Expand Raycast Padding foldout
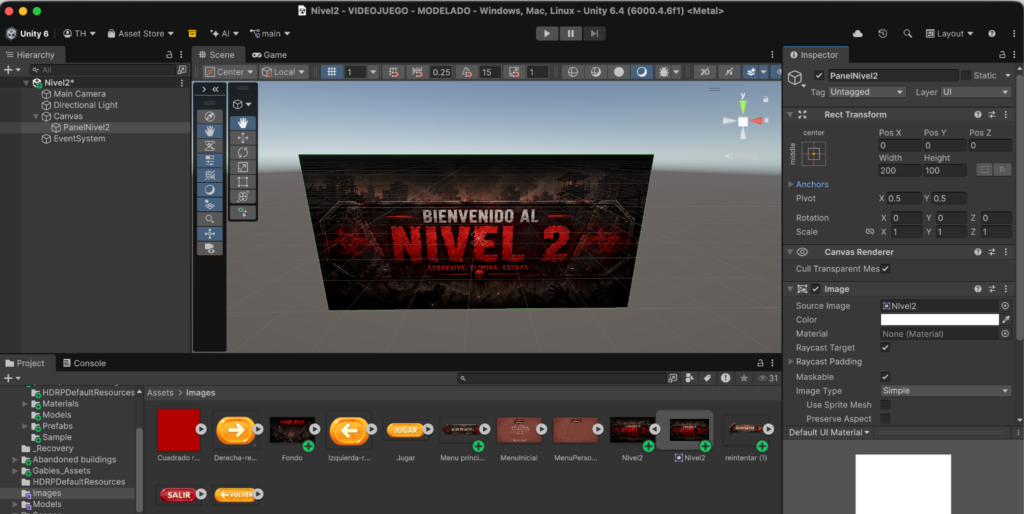Viewport: 1024px width, 514px height. (791, 361)
